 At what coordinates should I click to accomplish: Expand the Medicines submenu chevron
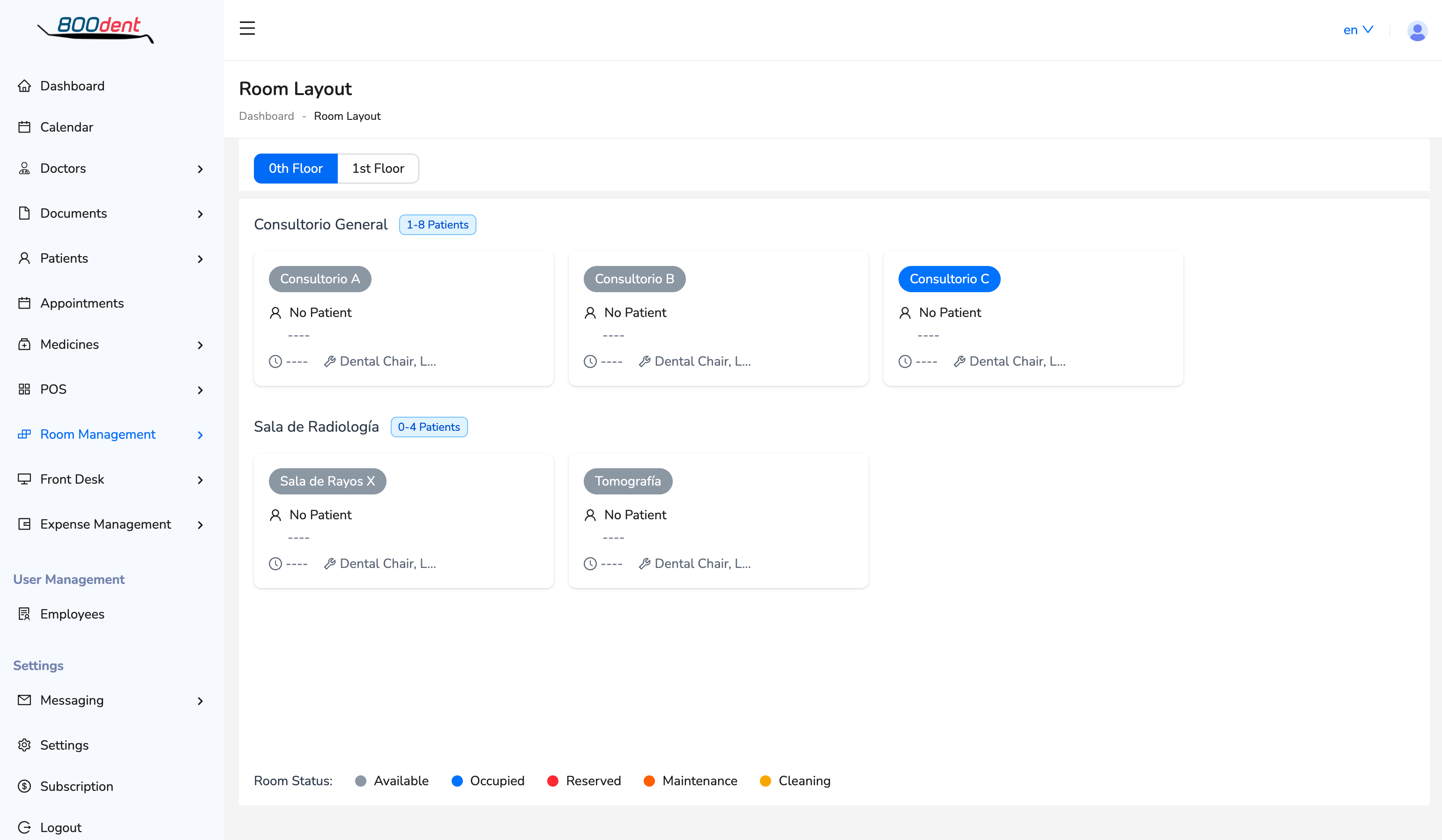pos(200,346)
